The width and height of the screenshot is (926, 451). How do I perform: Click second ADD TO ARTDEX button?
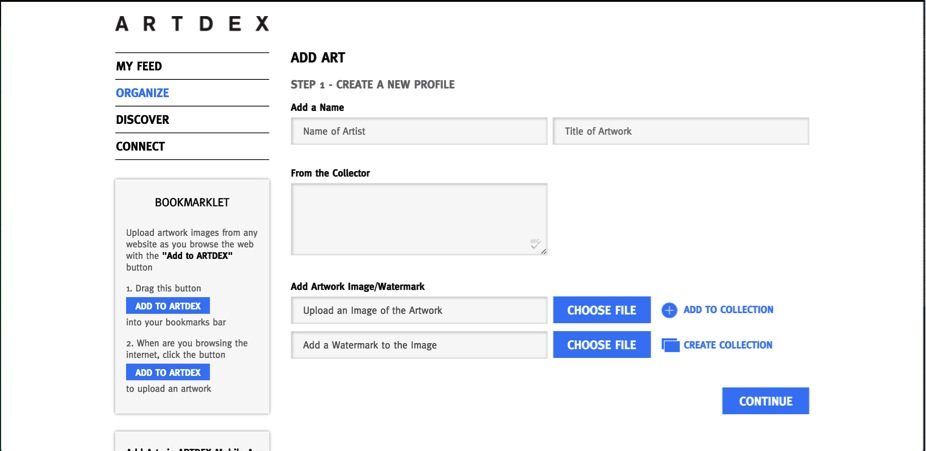(x=168, y=372)
